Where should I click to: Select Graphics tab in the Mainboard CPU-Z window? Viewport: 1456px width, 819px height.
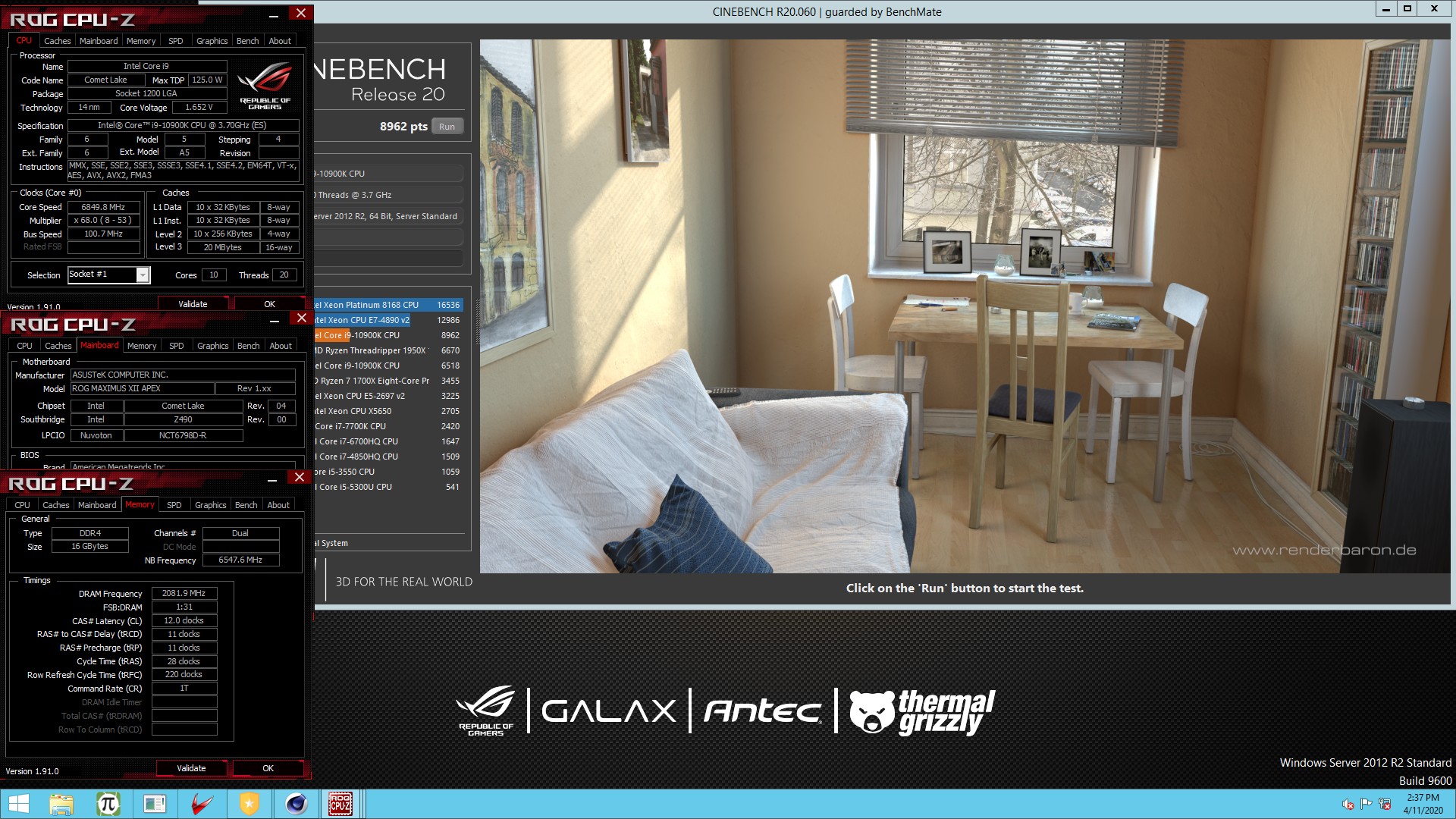pyautogui.click(x=212, y=346)
